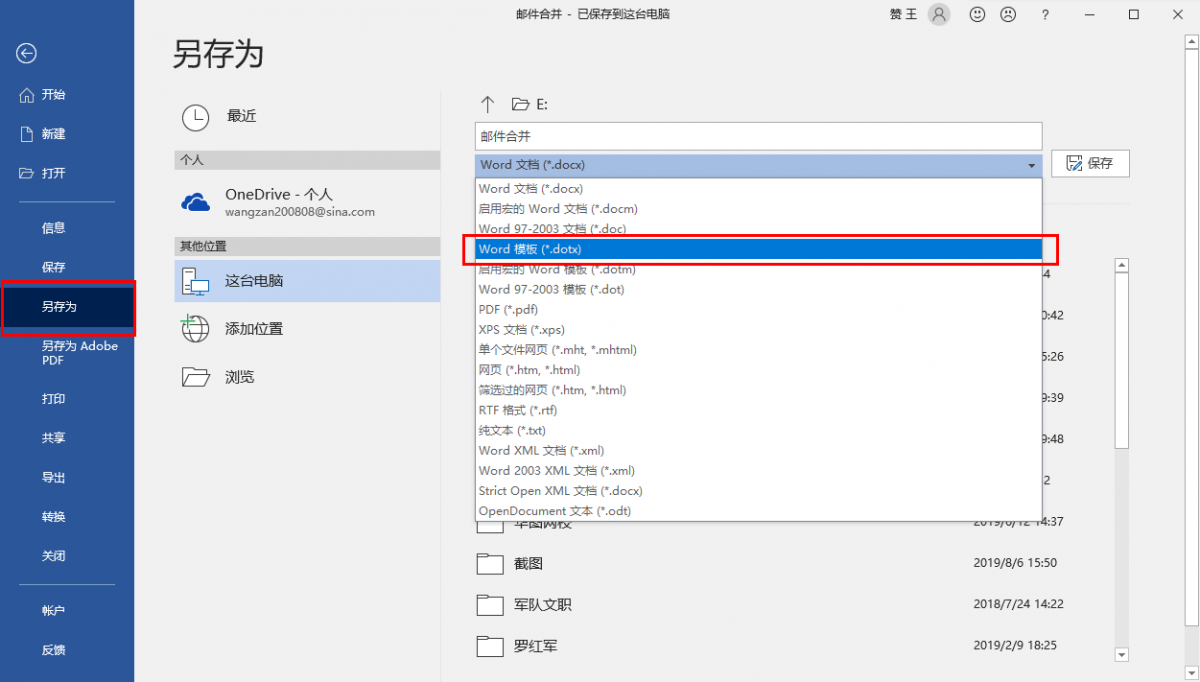The image size is (1200, 682).
Task: Click the file name field 邮件合并
Action: click(758, 136)
